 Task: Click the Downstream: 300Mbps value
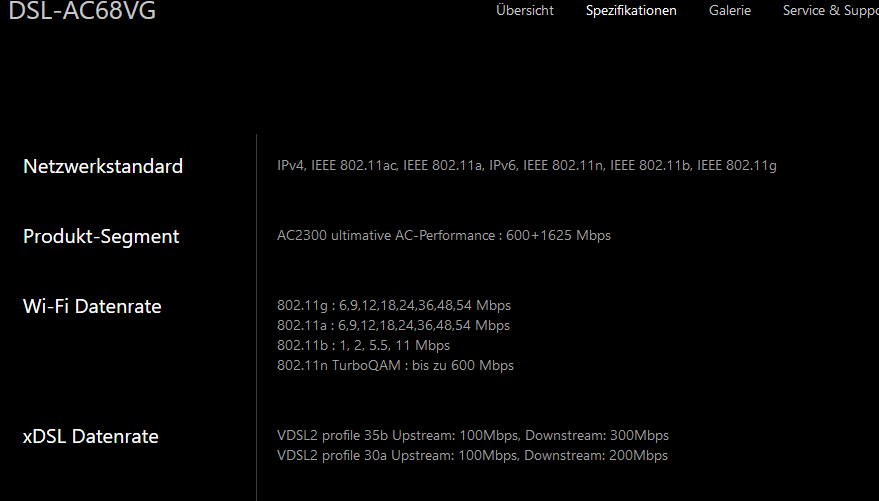[597, 435]
